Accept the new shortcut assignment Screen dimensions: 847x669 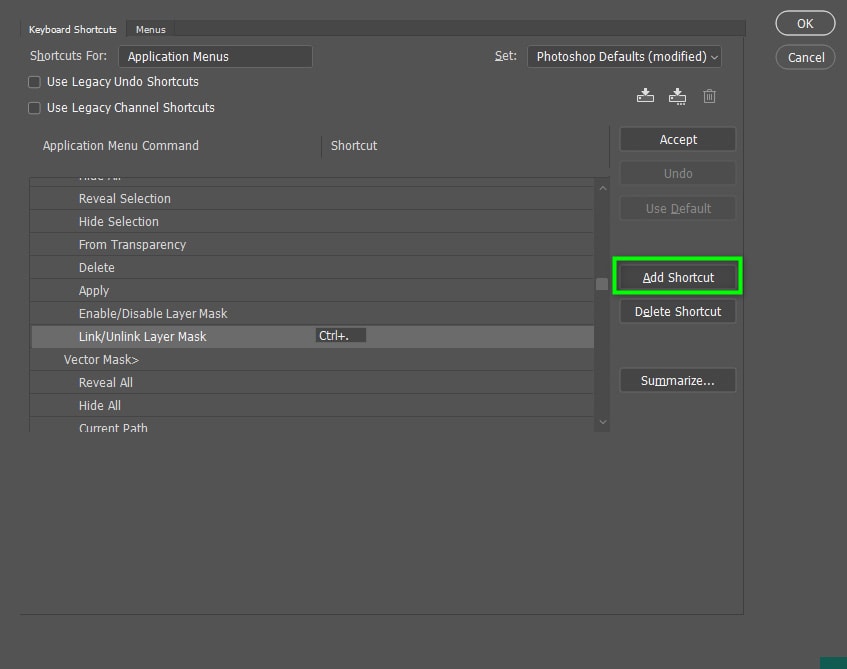(x=677, y=140)
